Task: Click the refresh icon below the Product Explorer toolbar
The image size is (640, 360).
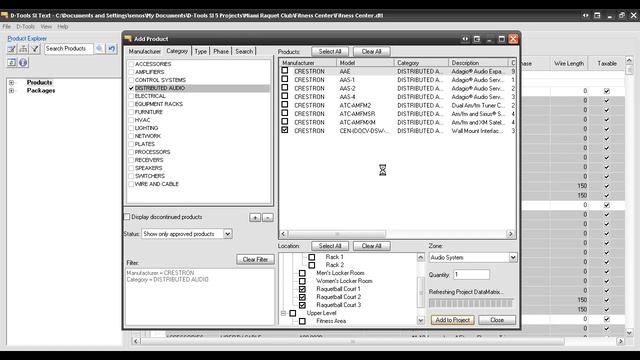Action: [x=11, y=62]
